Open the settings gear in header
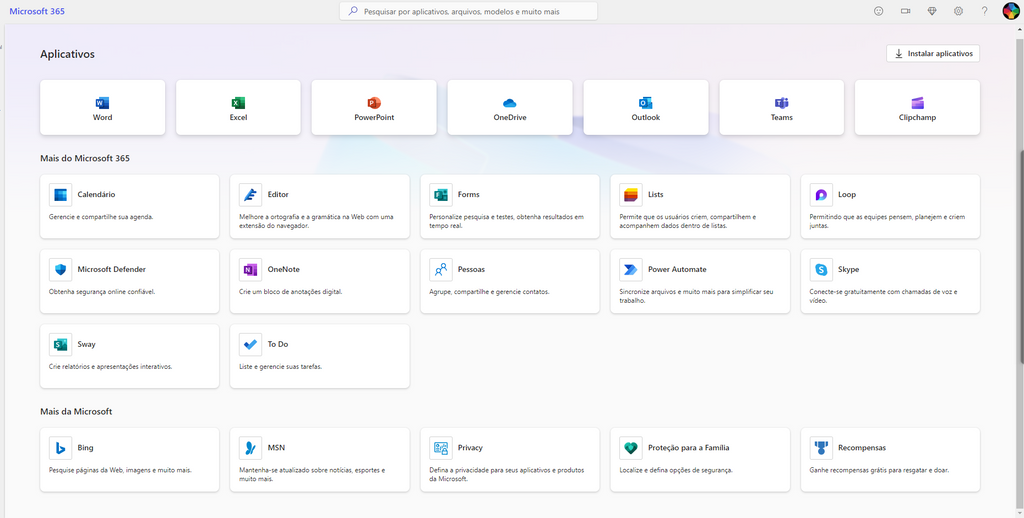Viewport: 1024px width, 518px height. coord(958,11)
